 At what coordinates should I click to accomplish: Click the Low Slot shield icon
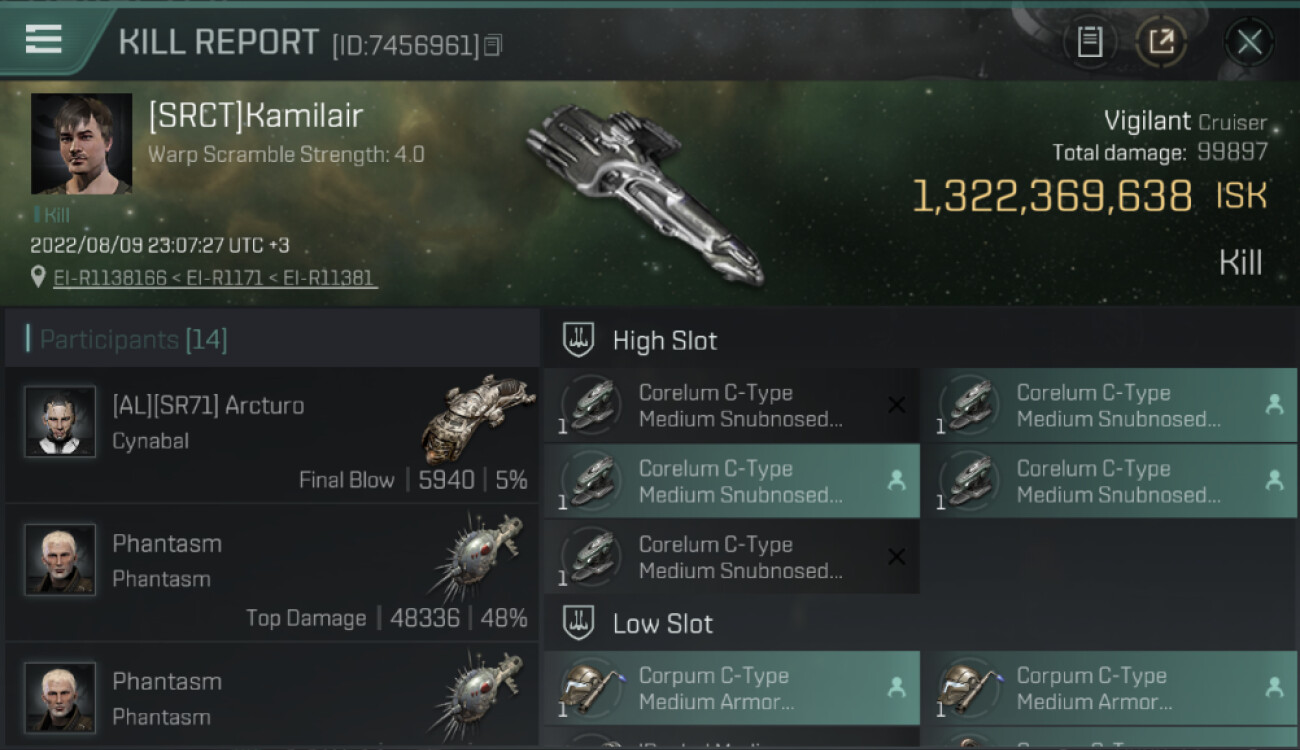[x=578, y=624]
